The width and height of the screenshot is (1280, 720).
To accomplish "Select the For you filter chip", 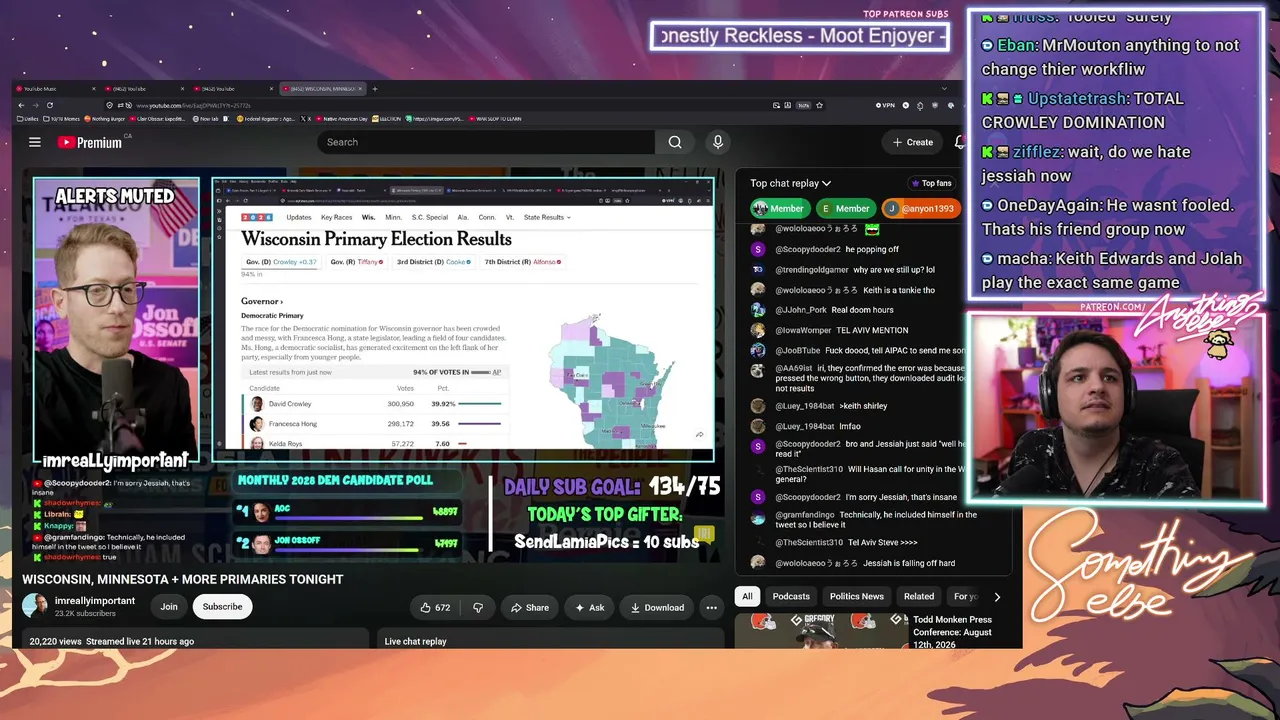I will tap(965, 597).
